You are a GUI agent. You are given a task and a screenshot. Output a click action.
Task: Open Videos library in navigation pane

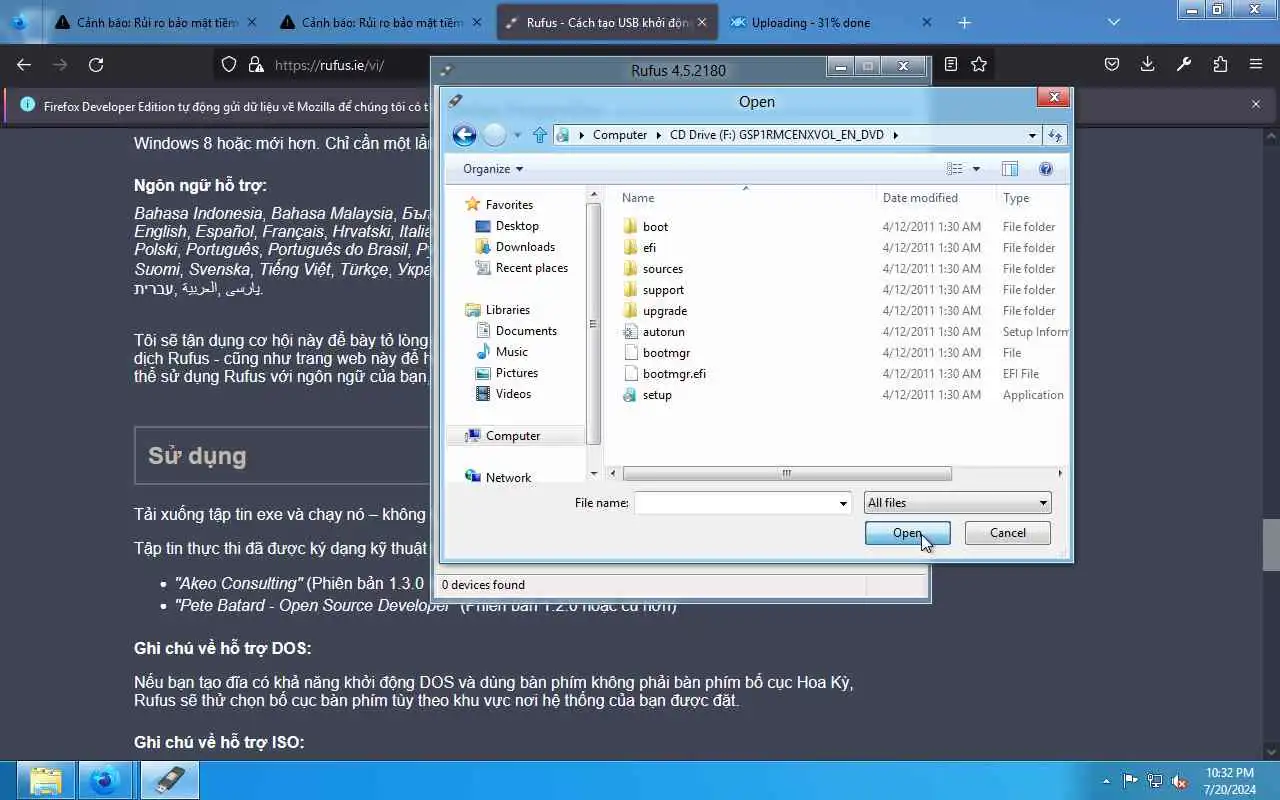(513, 394)
